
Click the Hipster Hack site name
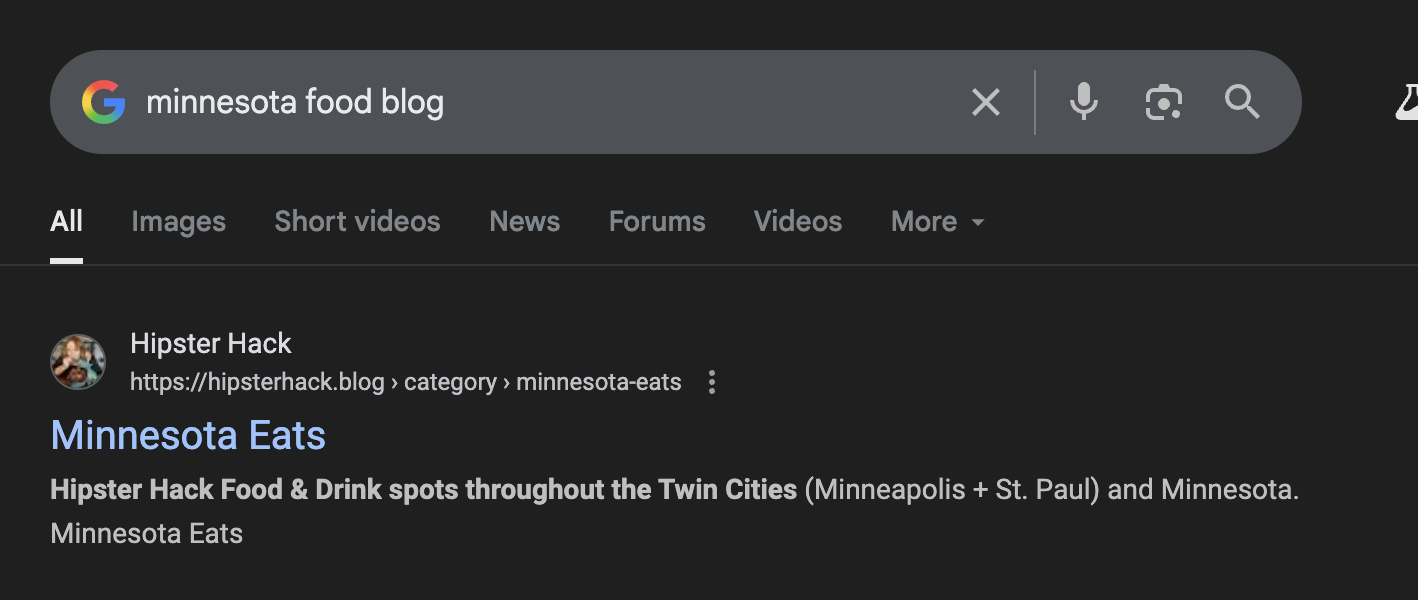[211, 343]
